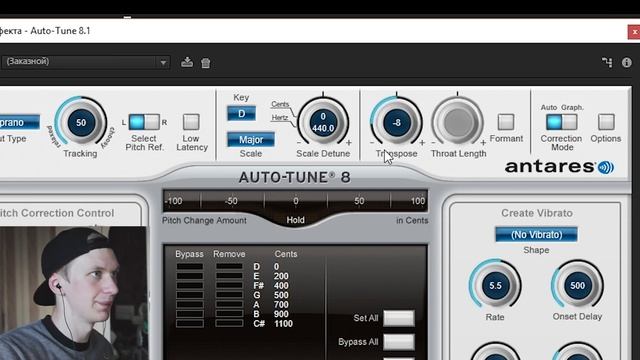
Task: Click the Auto-Tune 8.1 window title
Action: (60, 31)
